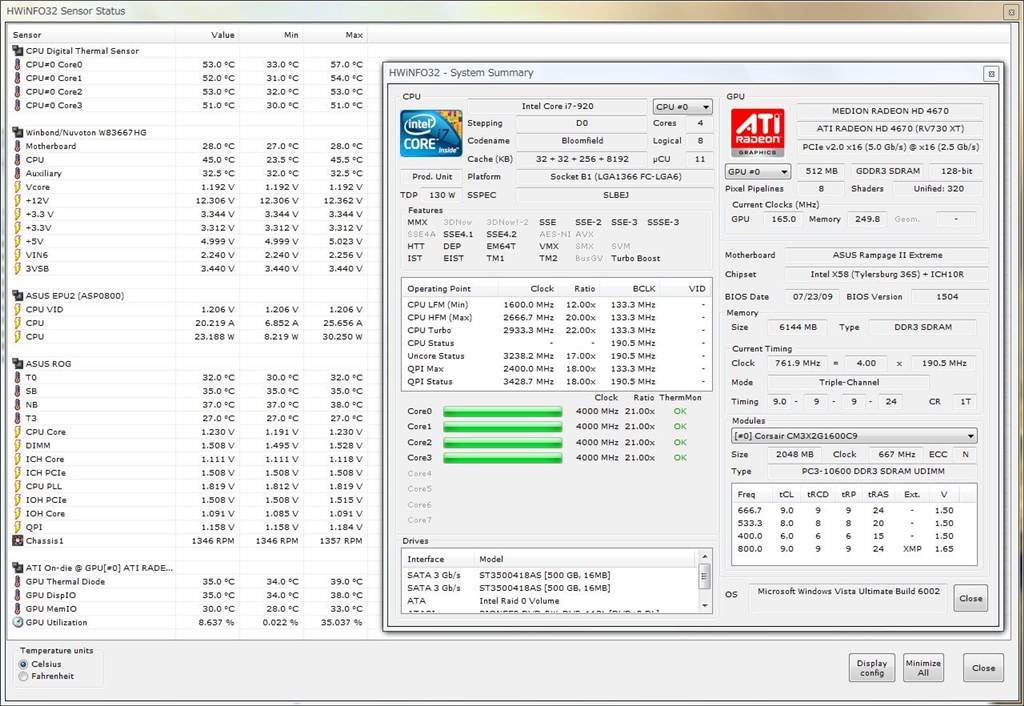Switch temperature units to Fahrenheit

[24, 677]
